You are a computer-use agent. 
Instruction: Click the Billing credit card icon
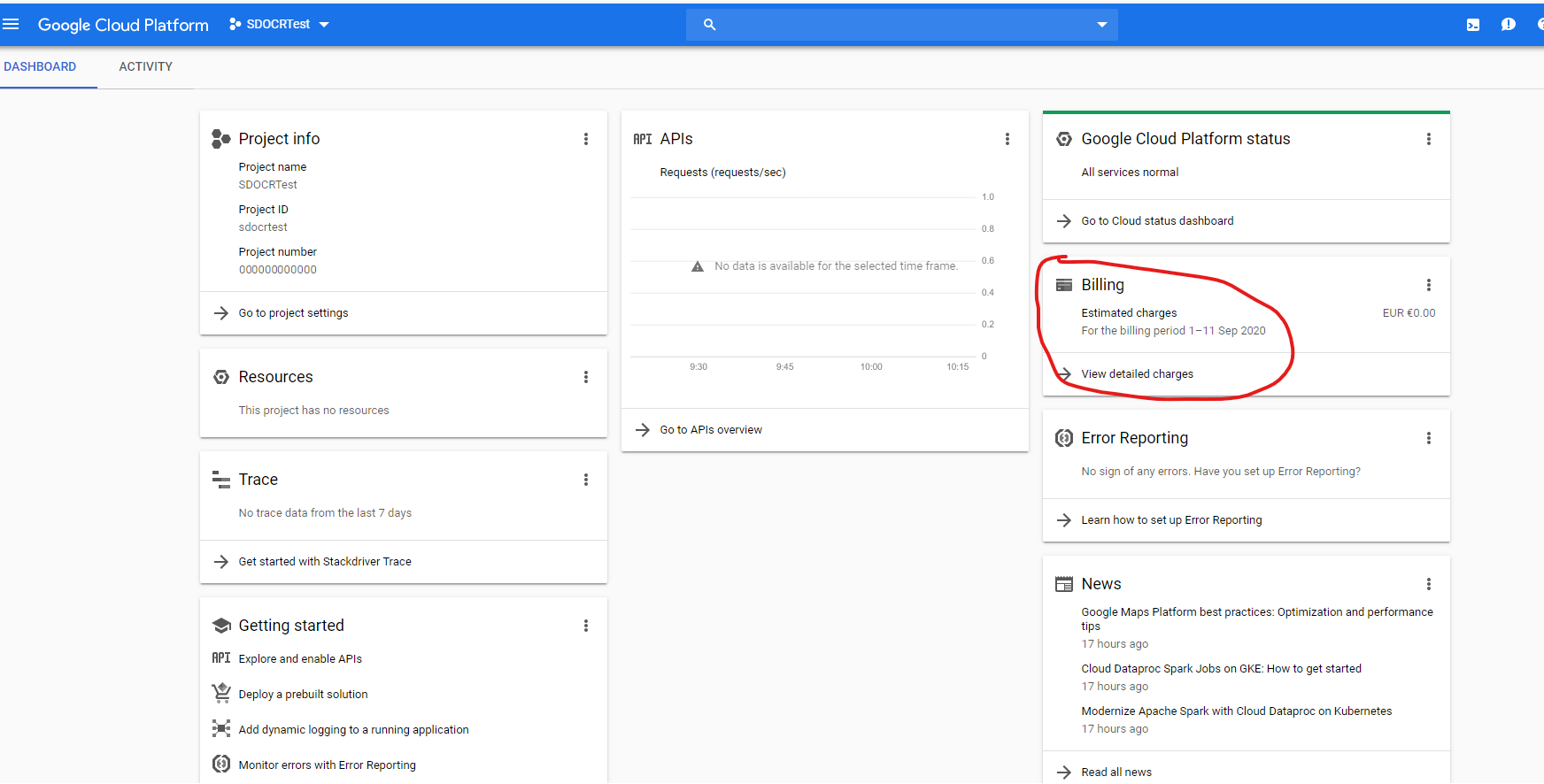pyautogui.click(x=1064, y=285)
